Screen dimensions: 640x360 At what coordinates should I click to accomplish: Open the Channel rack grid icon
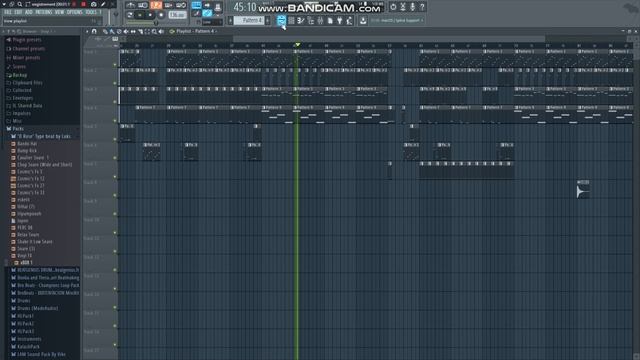point(291,20)
